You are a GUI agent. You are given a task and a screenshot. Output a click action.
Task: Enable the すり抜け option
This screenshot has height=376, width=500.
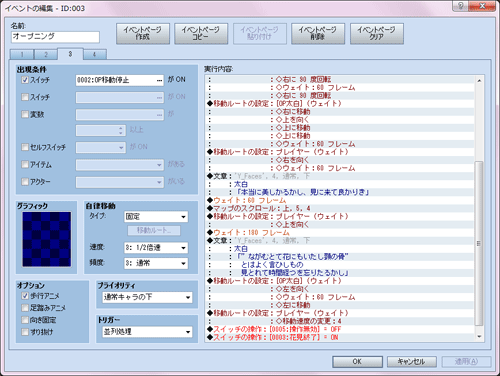point(25,332)
